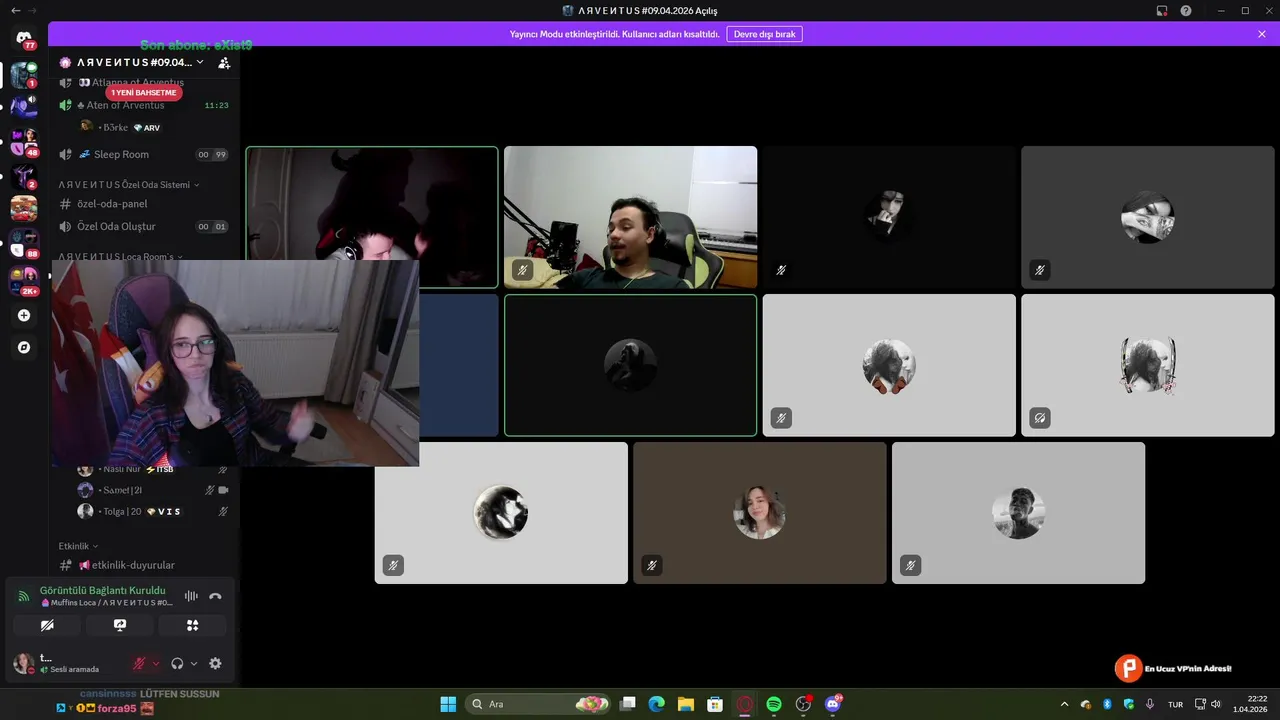Click Add a Server plus icon
Viewport: 1280px width, 720px height.
(24, 315)
